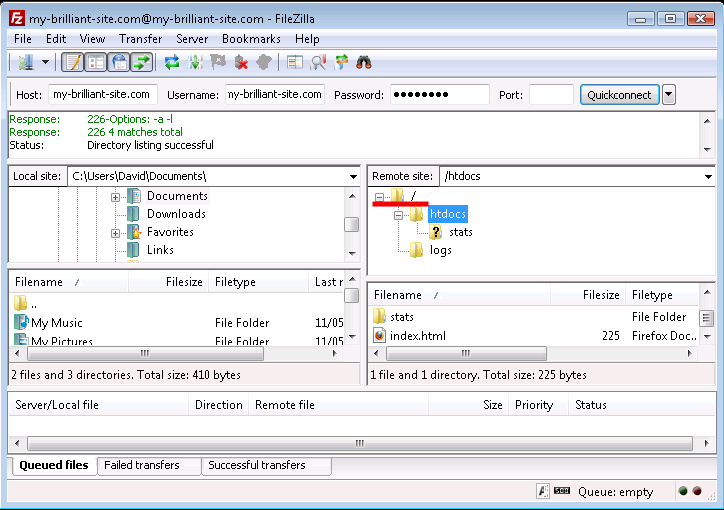Image resolution: width=724 pixels, height=510 pixels.
Task: Switch to Queued files tab
Action: 54,465
